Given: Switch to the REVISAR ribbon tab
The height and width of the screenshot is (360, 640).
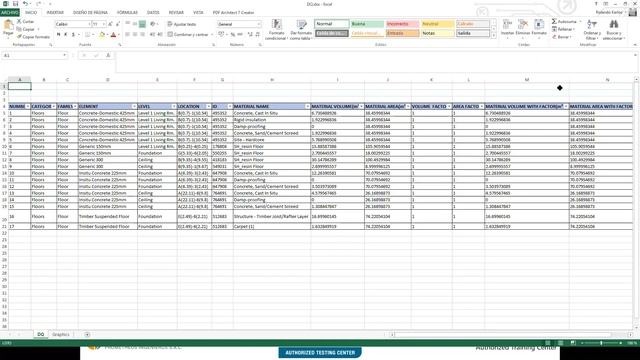Looking at the screenshot, I should 176,13.
